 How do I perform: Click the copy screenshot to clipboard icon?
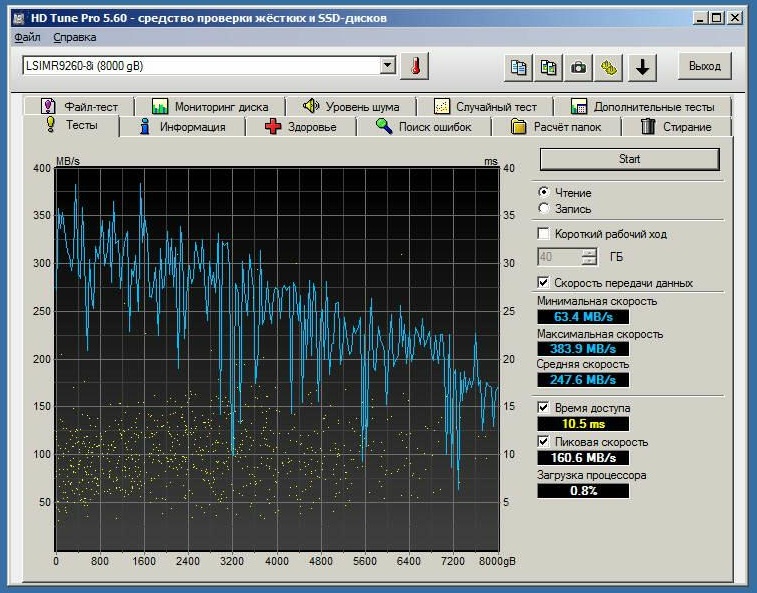point(548,67)
